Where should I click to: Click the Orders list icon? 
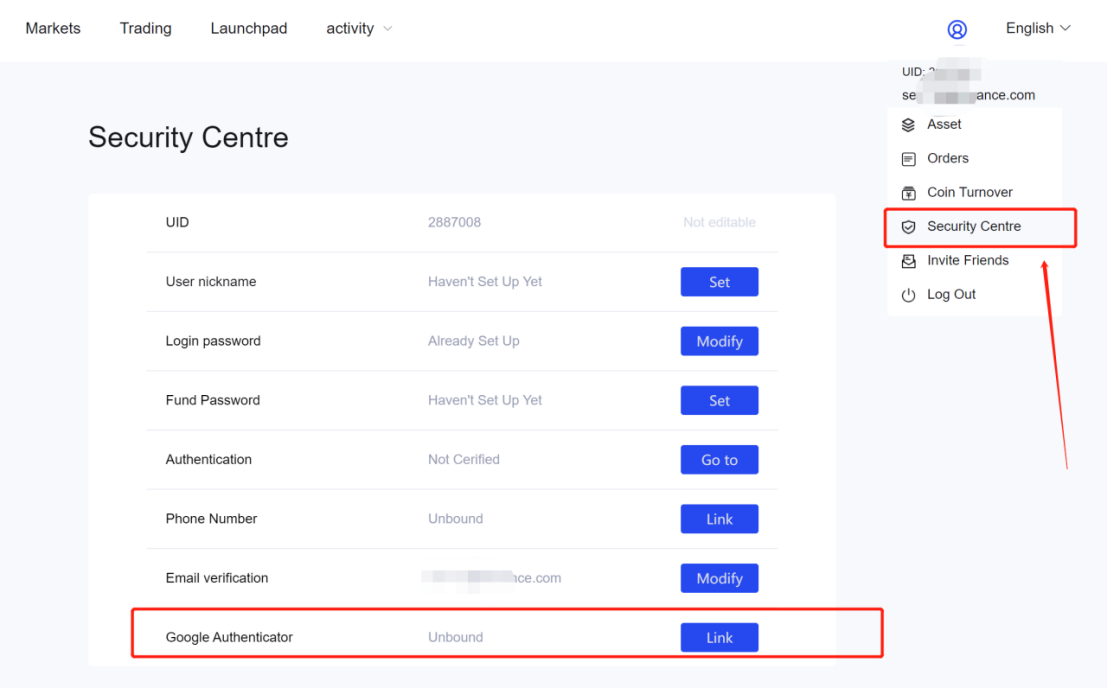tap(908, 159)
